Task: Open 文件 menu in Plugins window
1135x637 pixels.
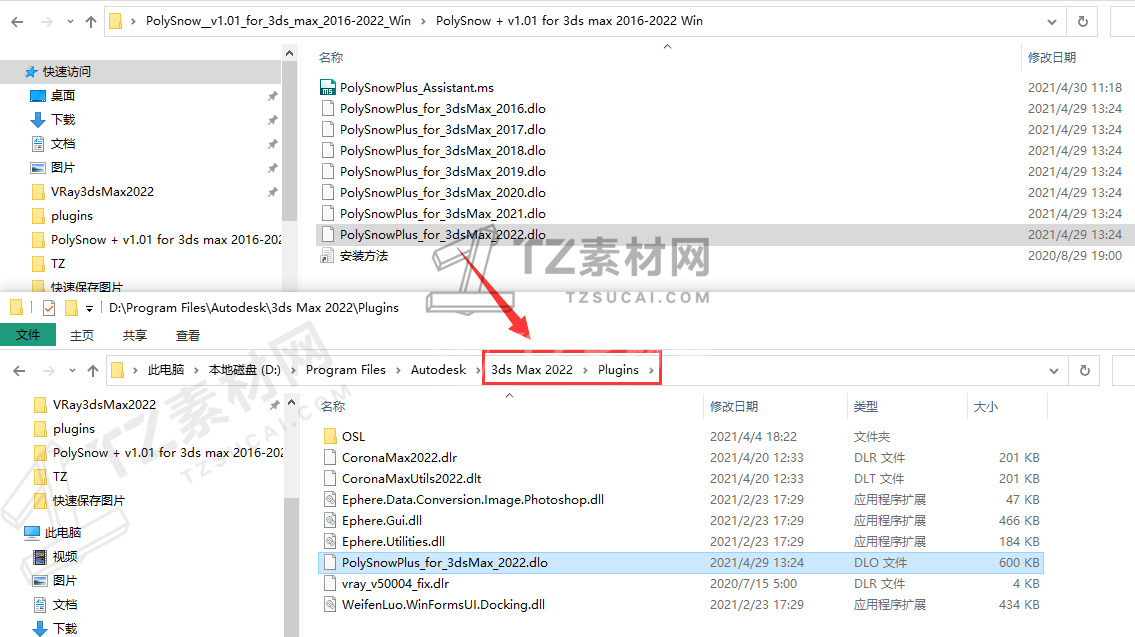Action: click(x=28, y=334)
